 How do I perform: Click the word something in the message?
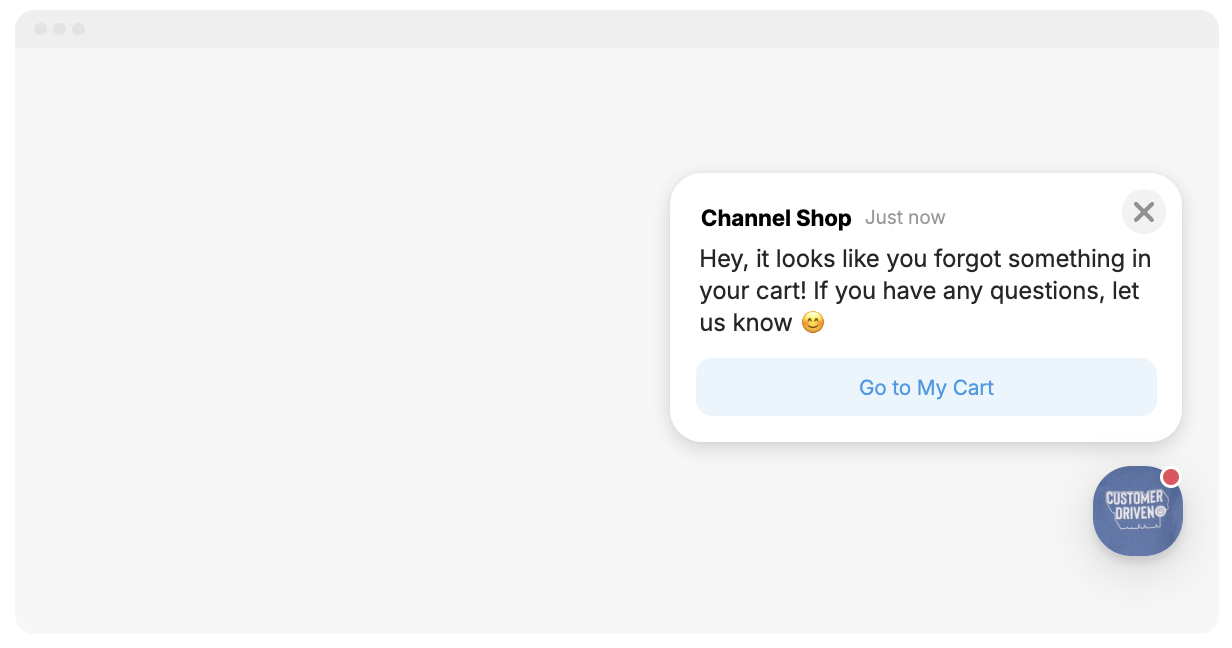click(1066, 259)
